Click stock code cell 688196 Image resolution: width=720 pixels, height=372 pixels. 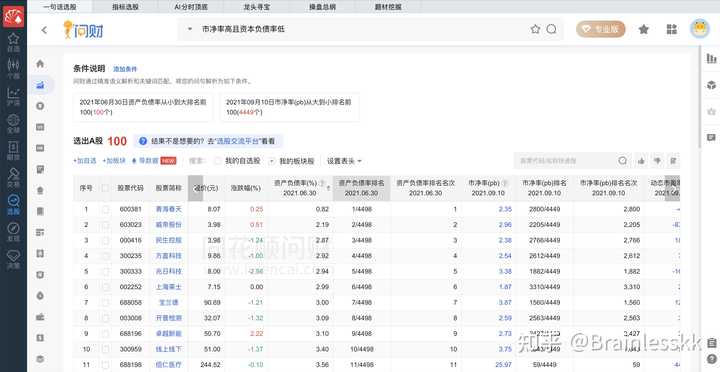[131, 334]
